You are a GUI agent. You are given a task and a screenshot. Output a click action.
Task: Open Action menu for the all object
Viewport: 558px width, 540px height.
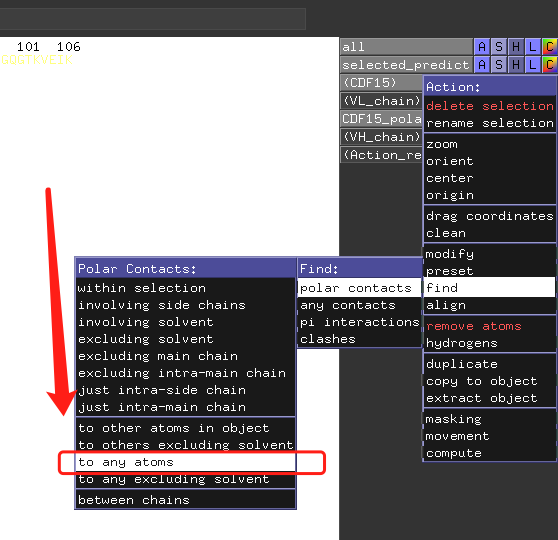tap(482, 47)
